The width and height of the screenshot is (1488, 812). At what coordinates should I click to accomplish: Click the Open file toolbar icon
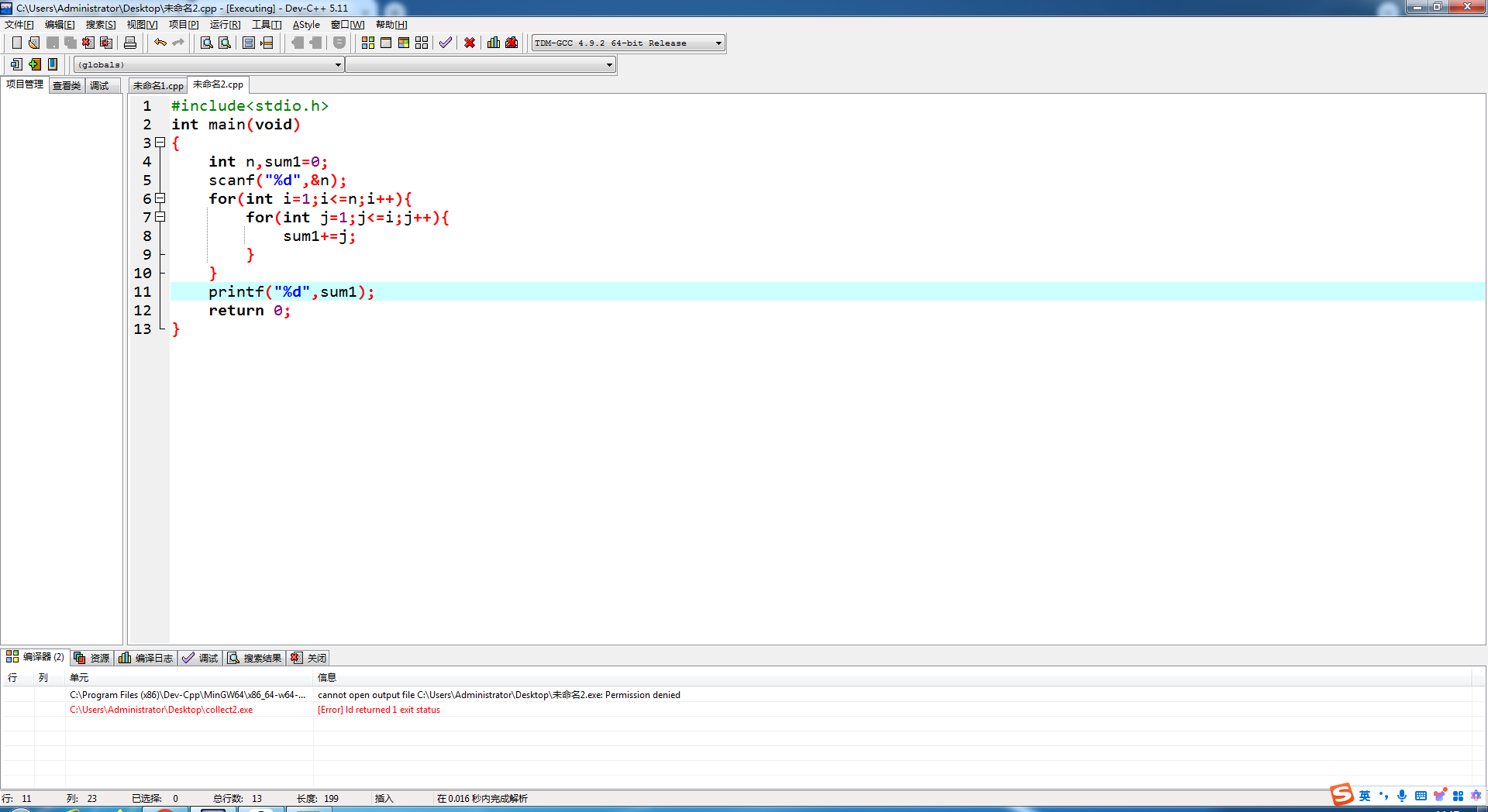(x=34, y=43)
